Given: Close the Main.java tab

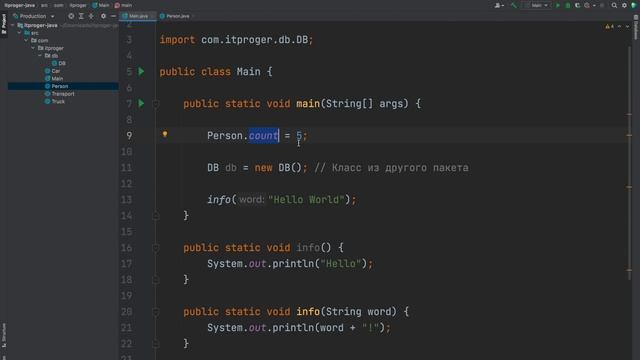Looking at the screenshot, I should (153, 16).
